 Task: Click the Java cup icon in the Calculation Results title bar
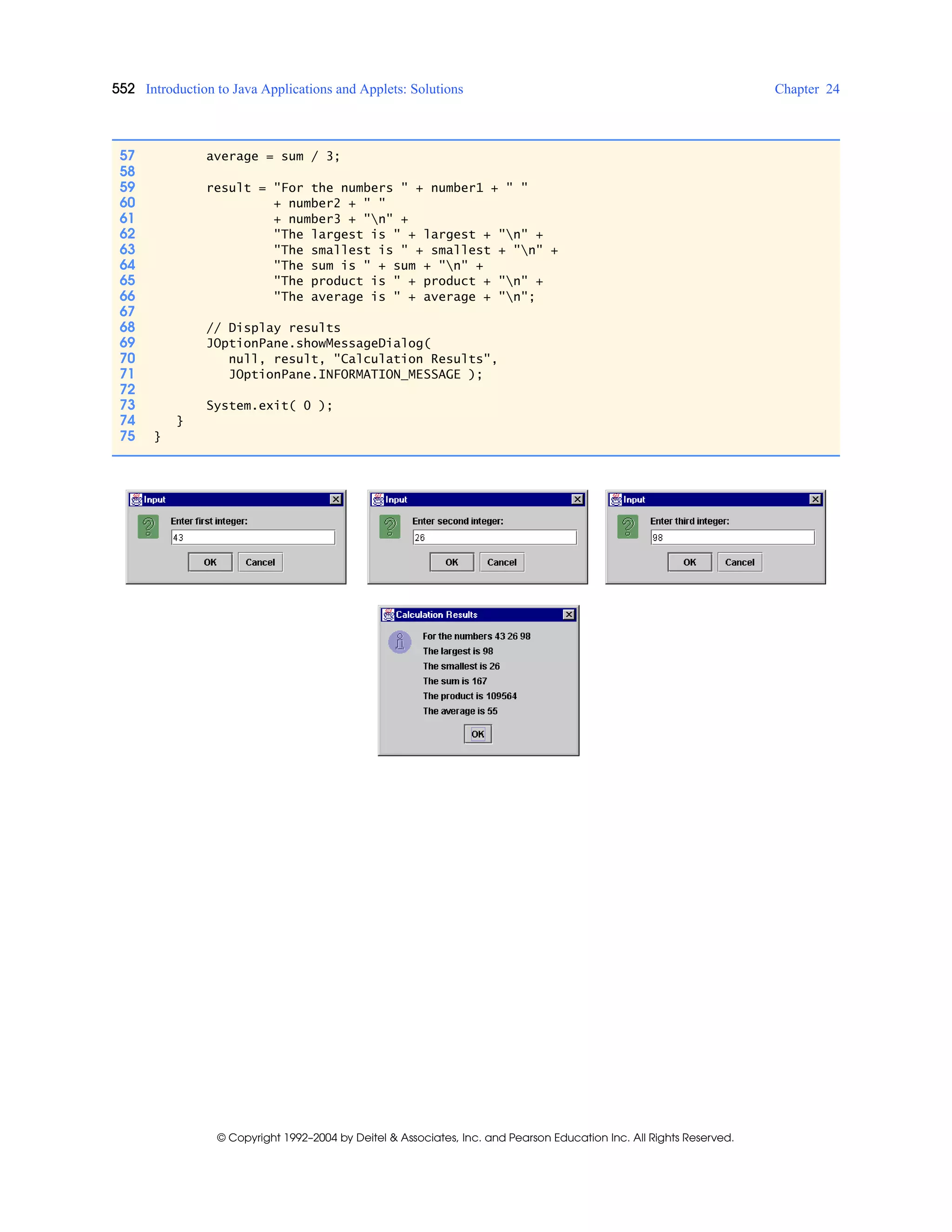389,614
